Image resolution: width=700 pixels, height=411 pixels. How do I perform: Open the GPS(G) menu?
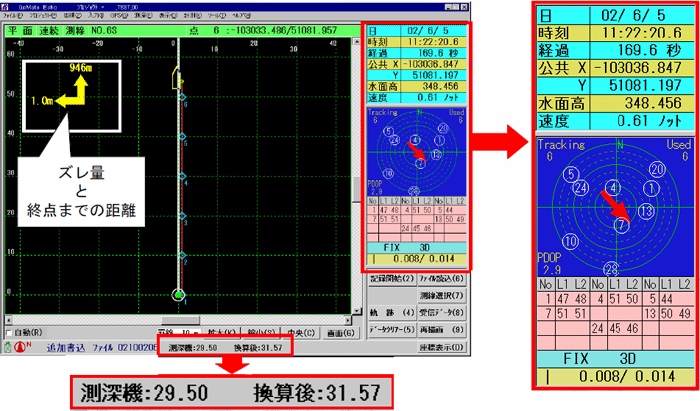click(119, 16)
